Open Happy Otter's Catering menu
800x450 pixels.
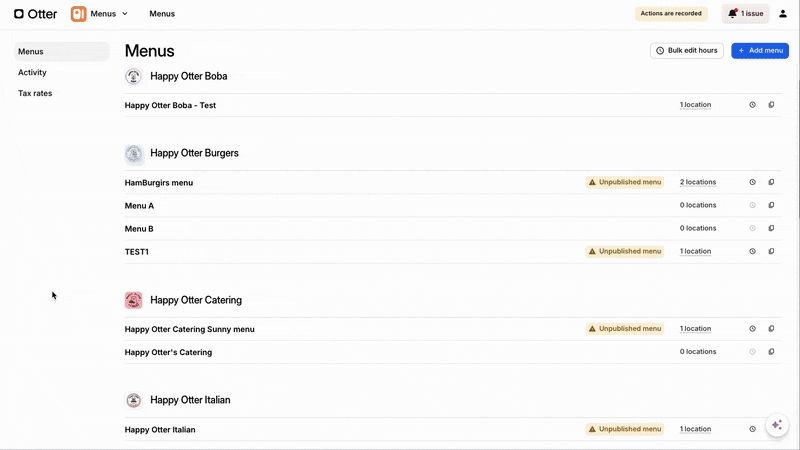click(168, 352)
